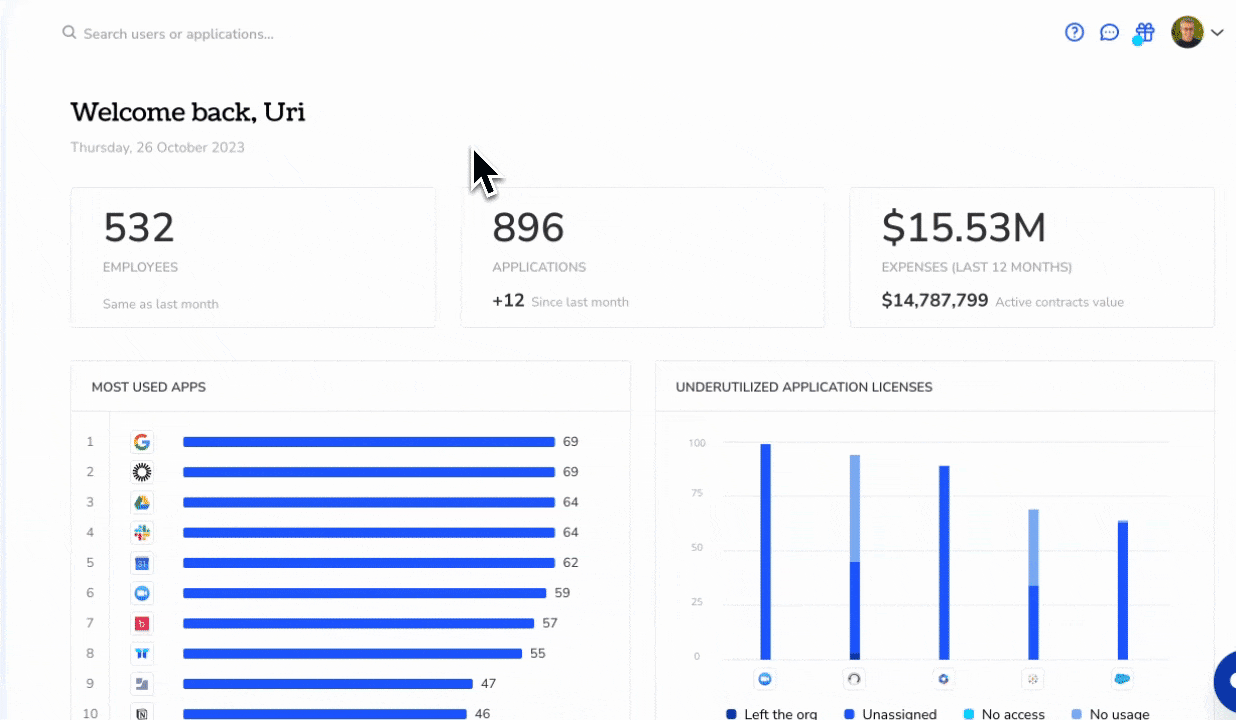Click the Most Used Apps panel title
The height and width of the screenshot is (720, 1236).
click(148, 387)
